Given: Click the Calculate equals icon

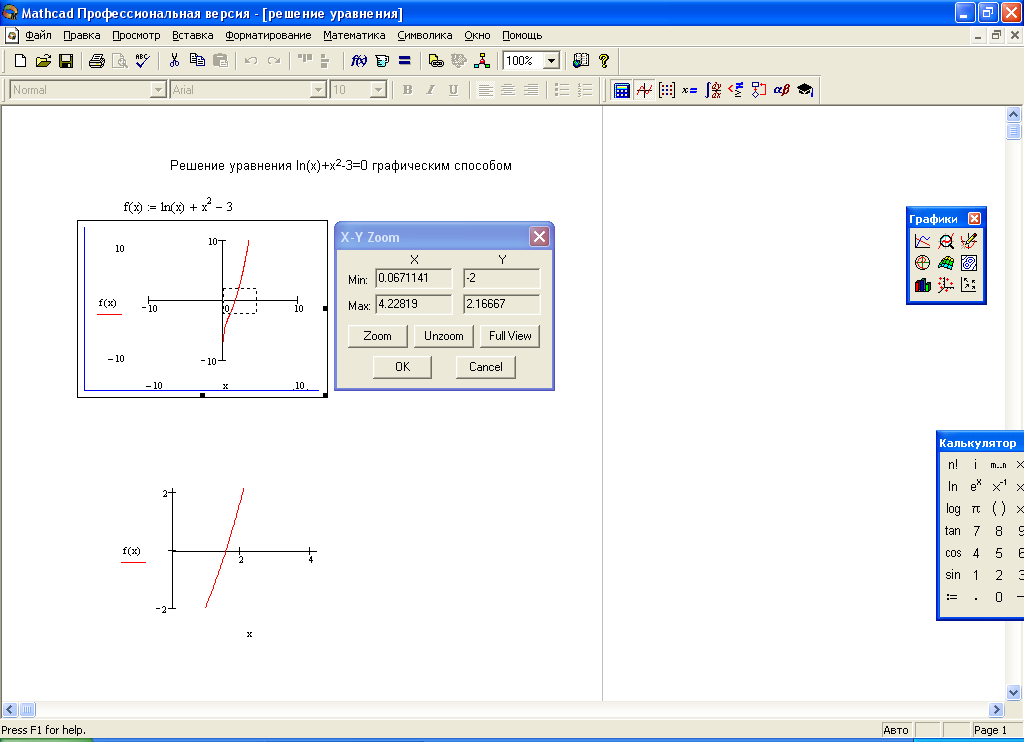Looking at the screenshot, I should [x=405, y=61].
